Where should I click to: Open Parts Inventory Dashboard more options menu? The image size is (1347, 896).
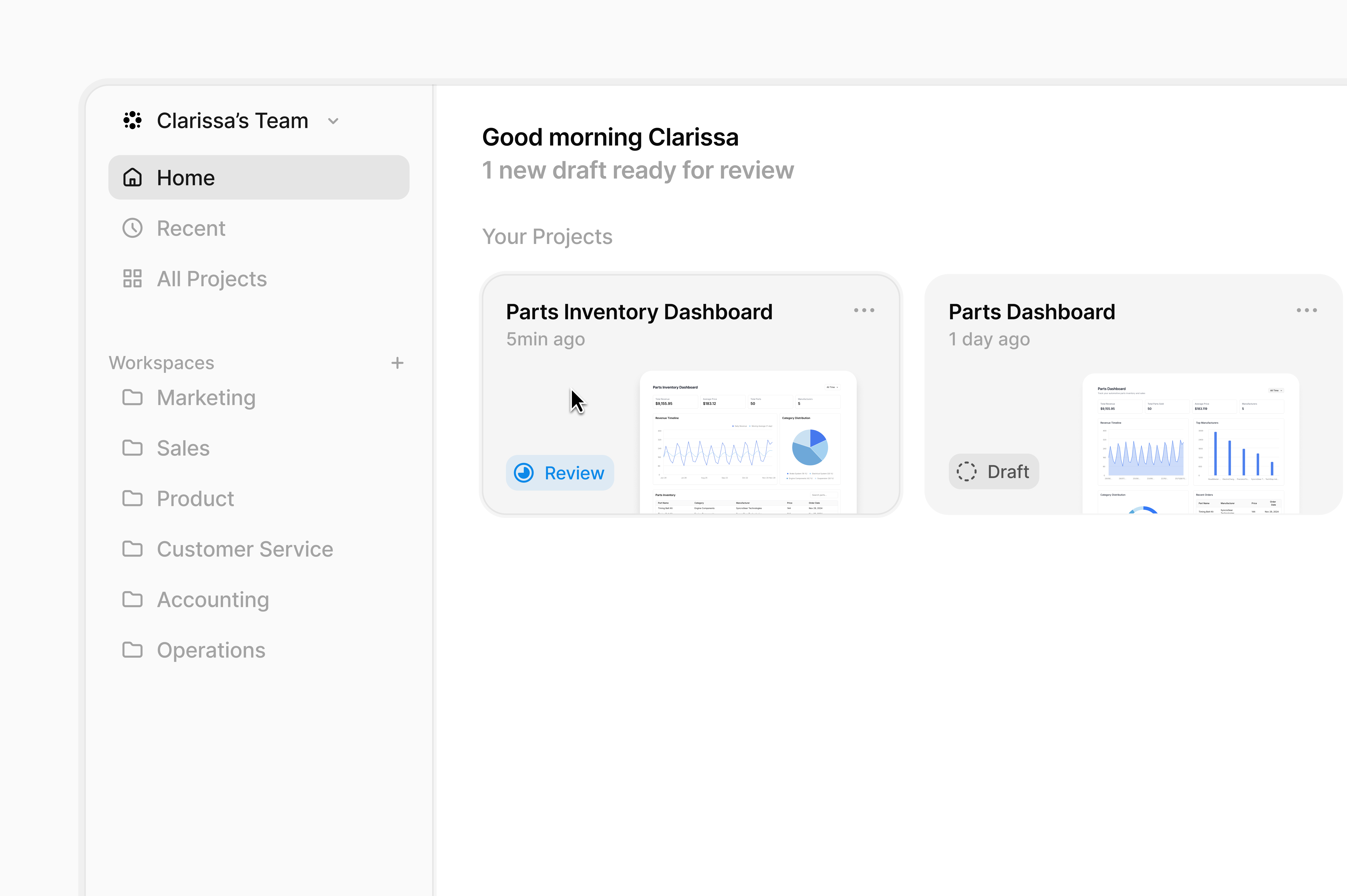864,310
